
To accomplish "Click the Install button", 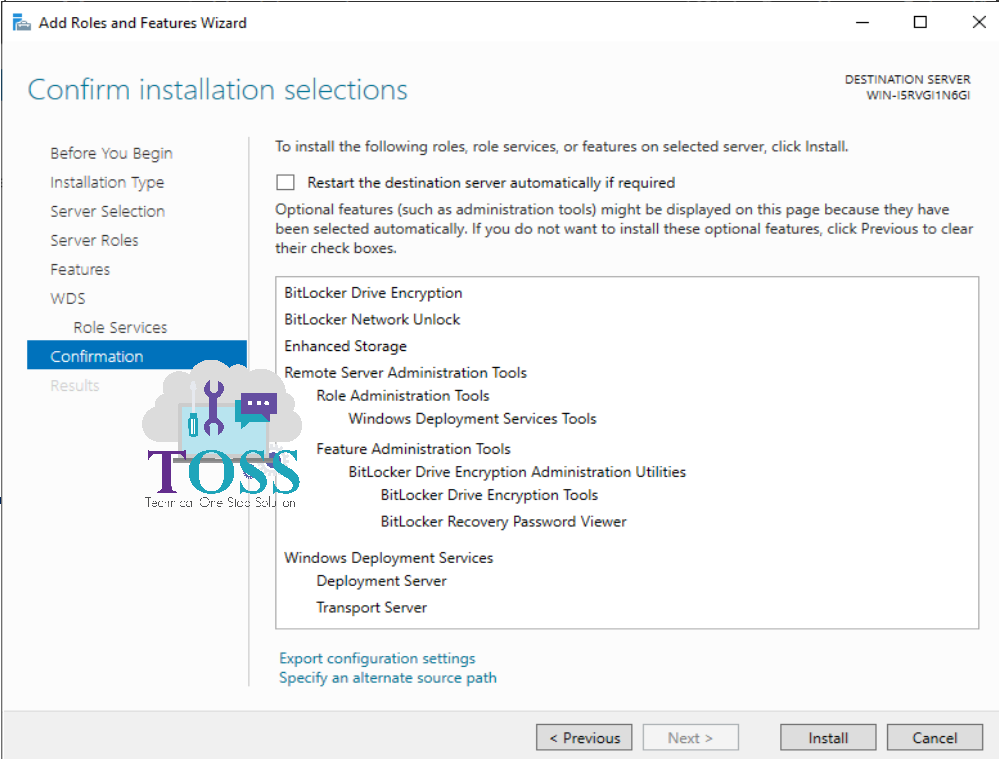I will pyautogui.click(x=827, y=737).
